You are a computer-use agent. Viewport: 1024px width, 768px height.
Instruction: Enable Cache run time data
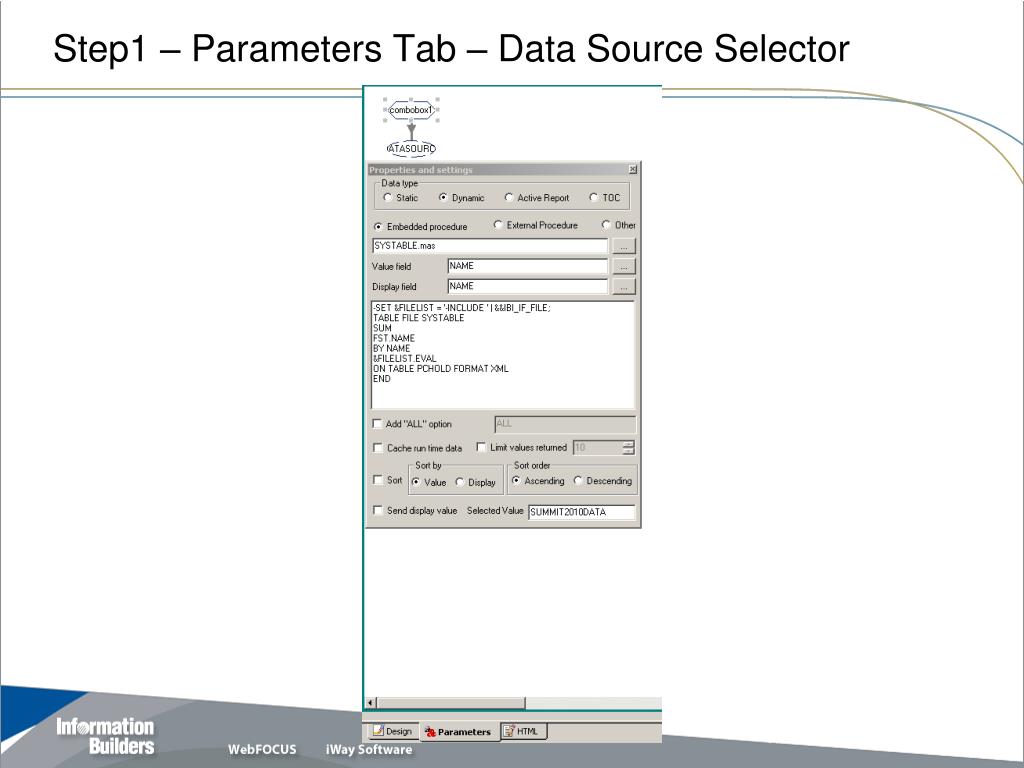click(377, 448)
